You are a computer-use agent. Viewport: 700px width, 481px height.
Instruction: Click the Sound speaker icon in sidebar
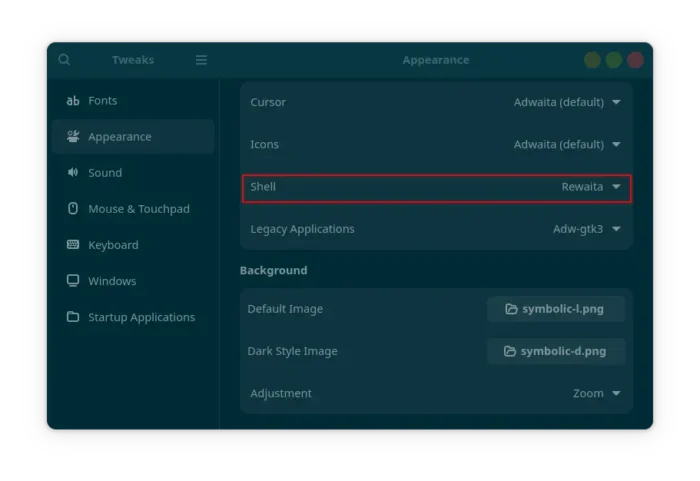click(x=72, y=173)
